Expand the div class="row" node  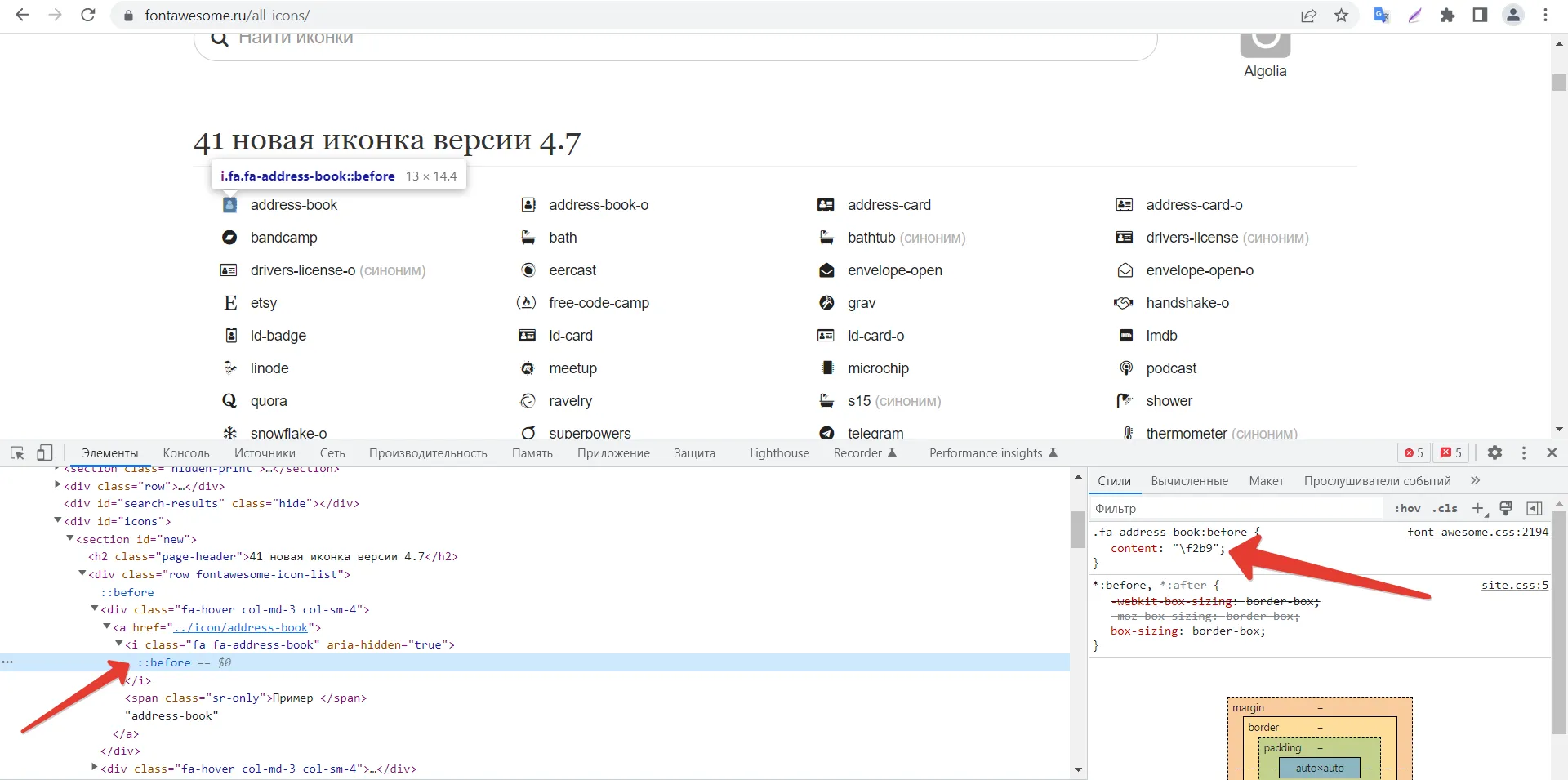(x=58, y=485)
